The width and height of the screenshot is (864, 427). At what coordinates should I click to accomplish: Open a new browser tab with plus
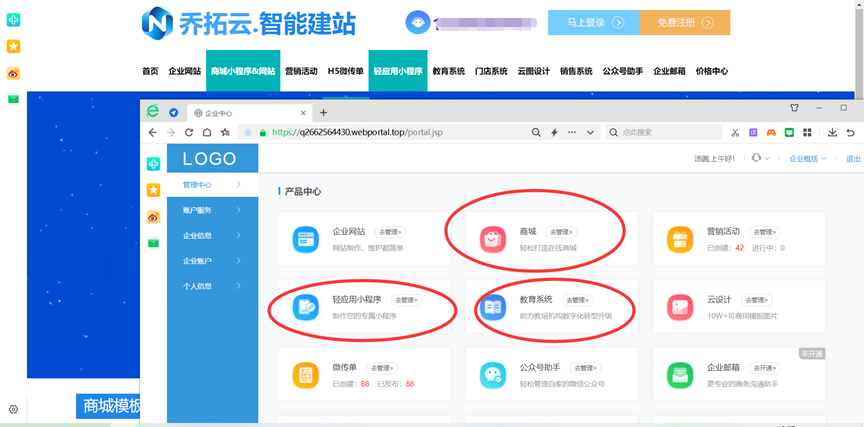(x=323, y=113)
